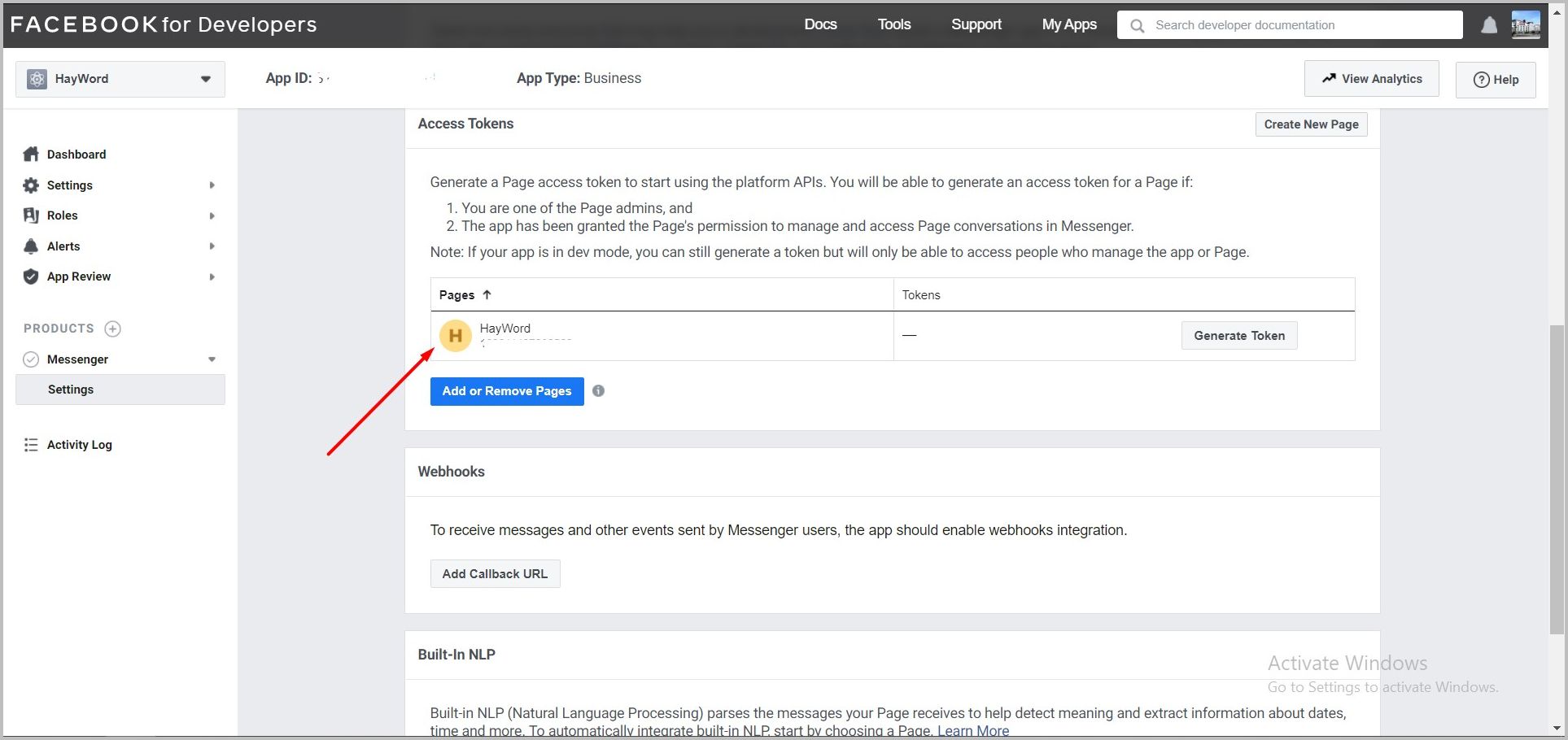Open the user profile picture menu
Image resolution: width=1568 pixels, height=740 pixels.
[x=1526, y=25]
